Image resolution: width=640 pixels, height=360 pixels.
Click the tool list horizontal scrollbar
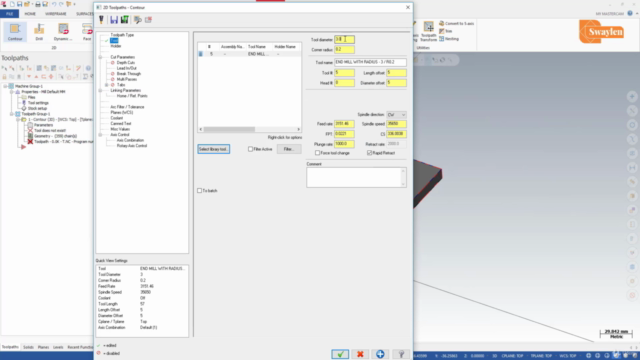click(249, 129)
